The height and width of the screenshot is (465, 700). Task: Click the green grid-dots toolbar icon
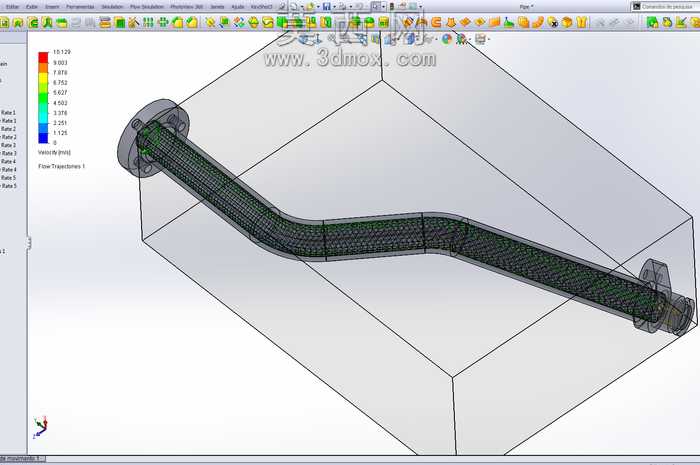point(148,22)
